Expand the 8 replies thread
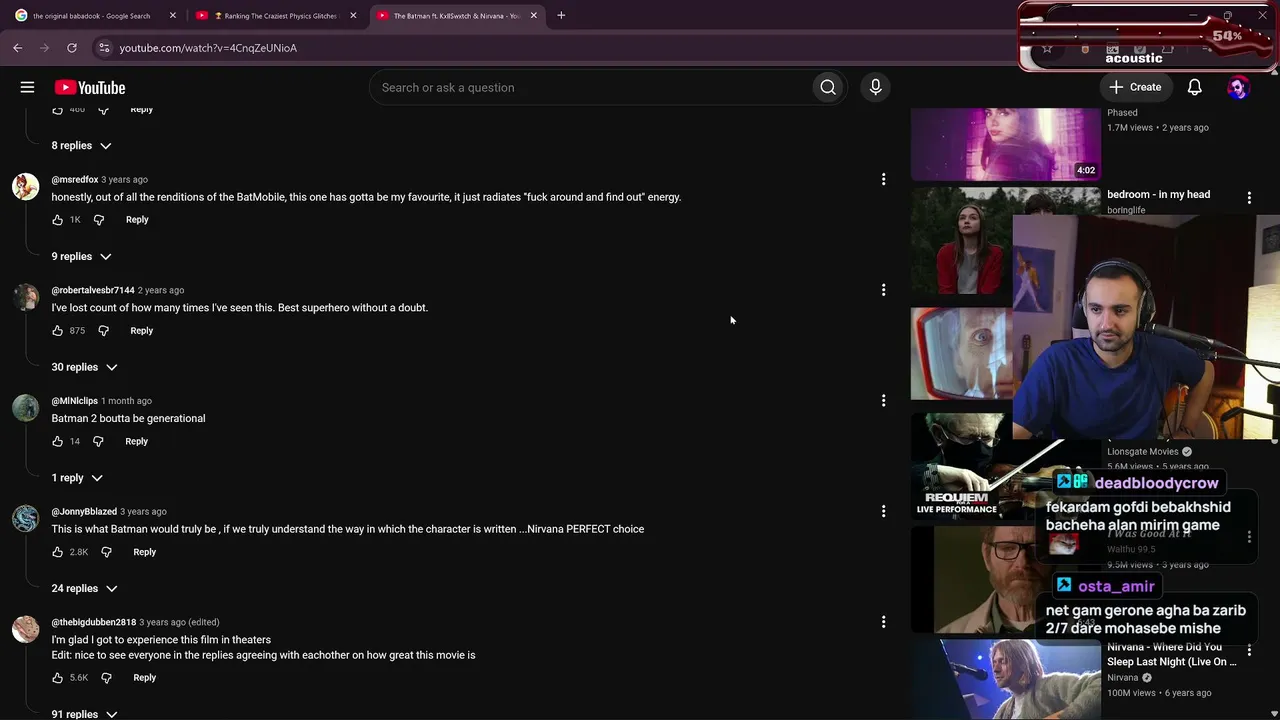 pos(81,146)
